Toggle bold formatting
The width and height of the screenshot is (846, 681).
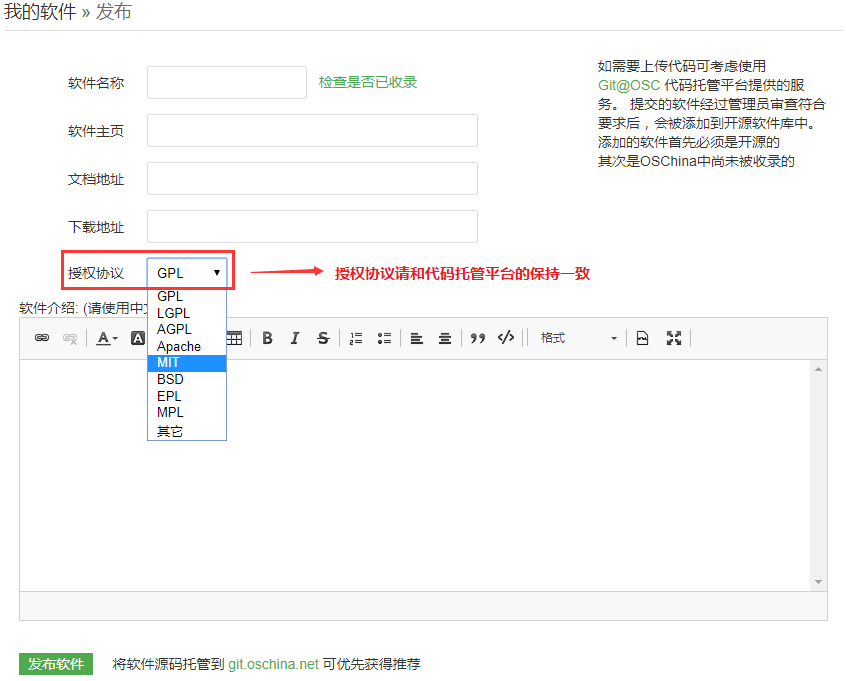click(x=267, y=338)
